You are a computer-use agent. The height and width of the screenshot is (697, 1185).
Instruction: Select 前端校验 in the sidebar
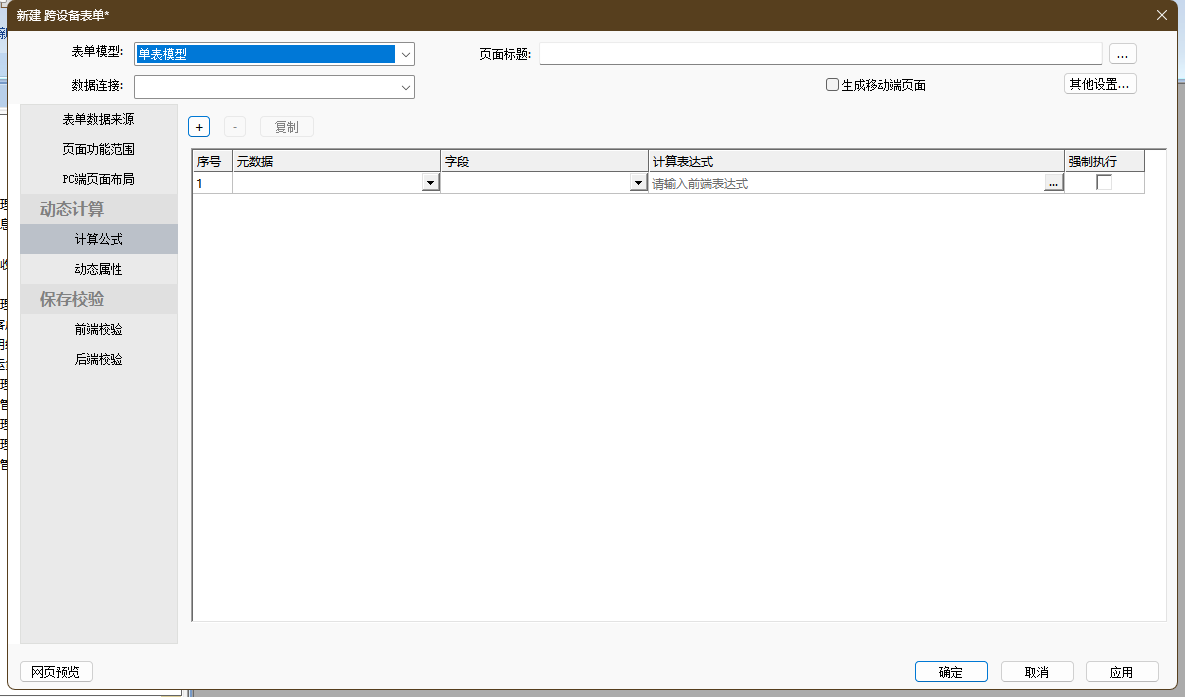[98, 329]
